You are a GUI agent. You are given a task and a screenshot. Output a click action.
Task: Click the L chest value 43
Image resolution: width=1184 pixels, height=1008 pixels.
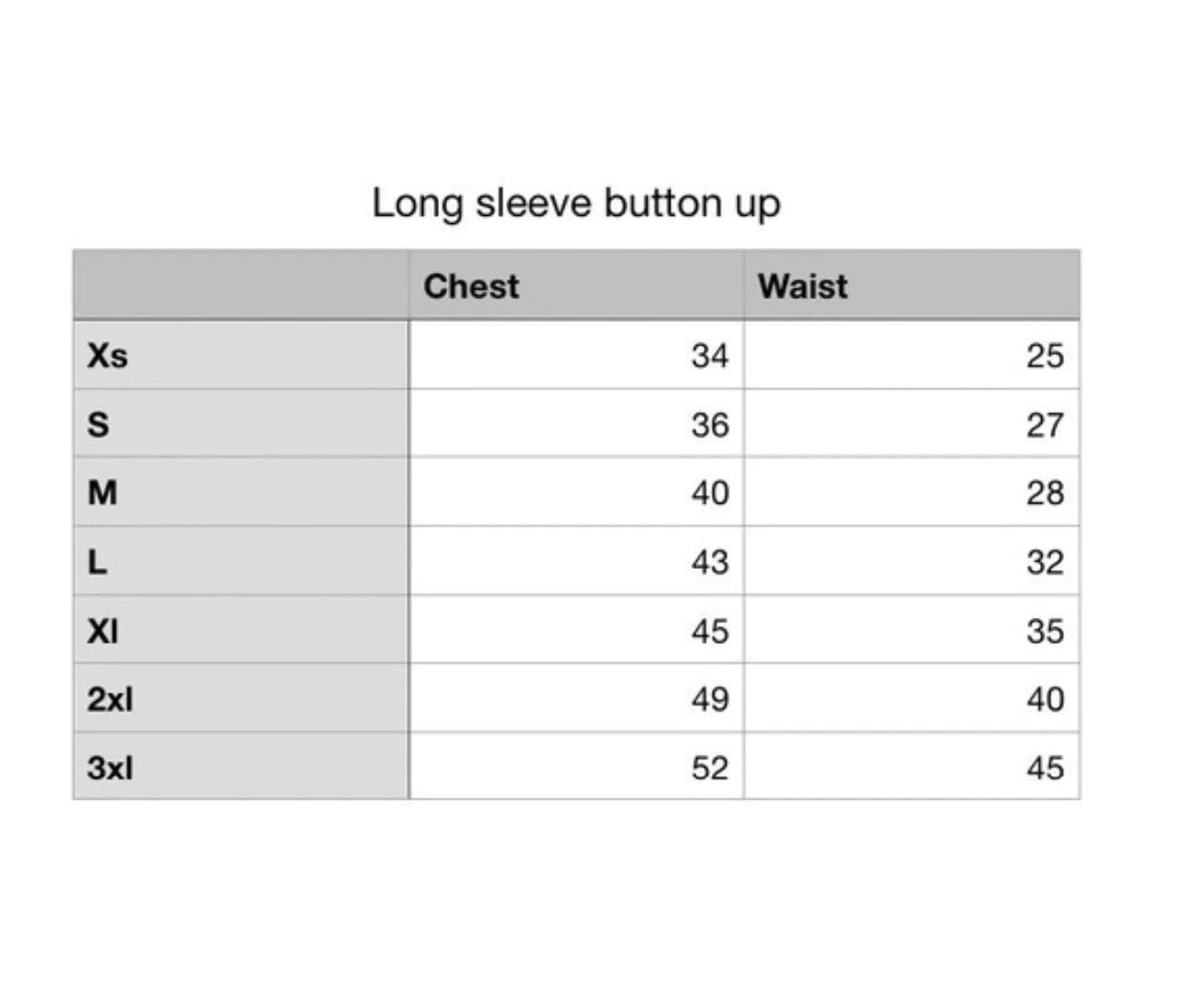pos(709,563)
